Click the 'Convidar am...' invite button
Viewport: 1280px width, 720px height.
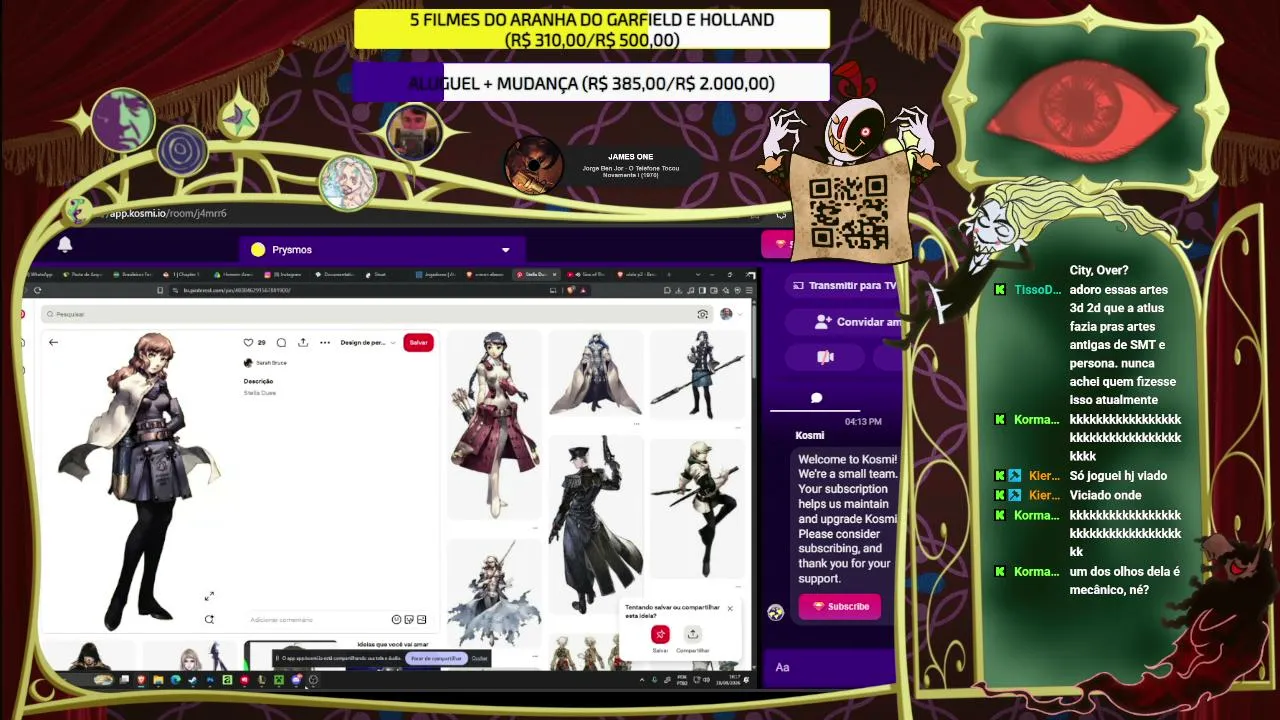858,322
